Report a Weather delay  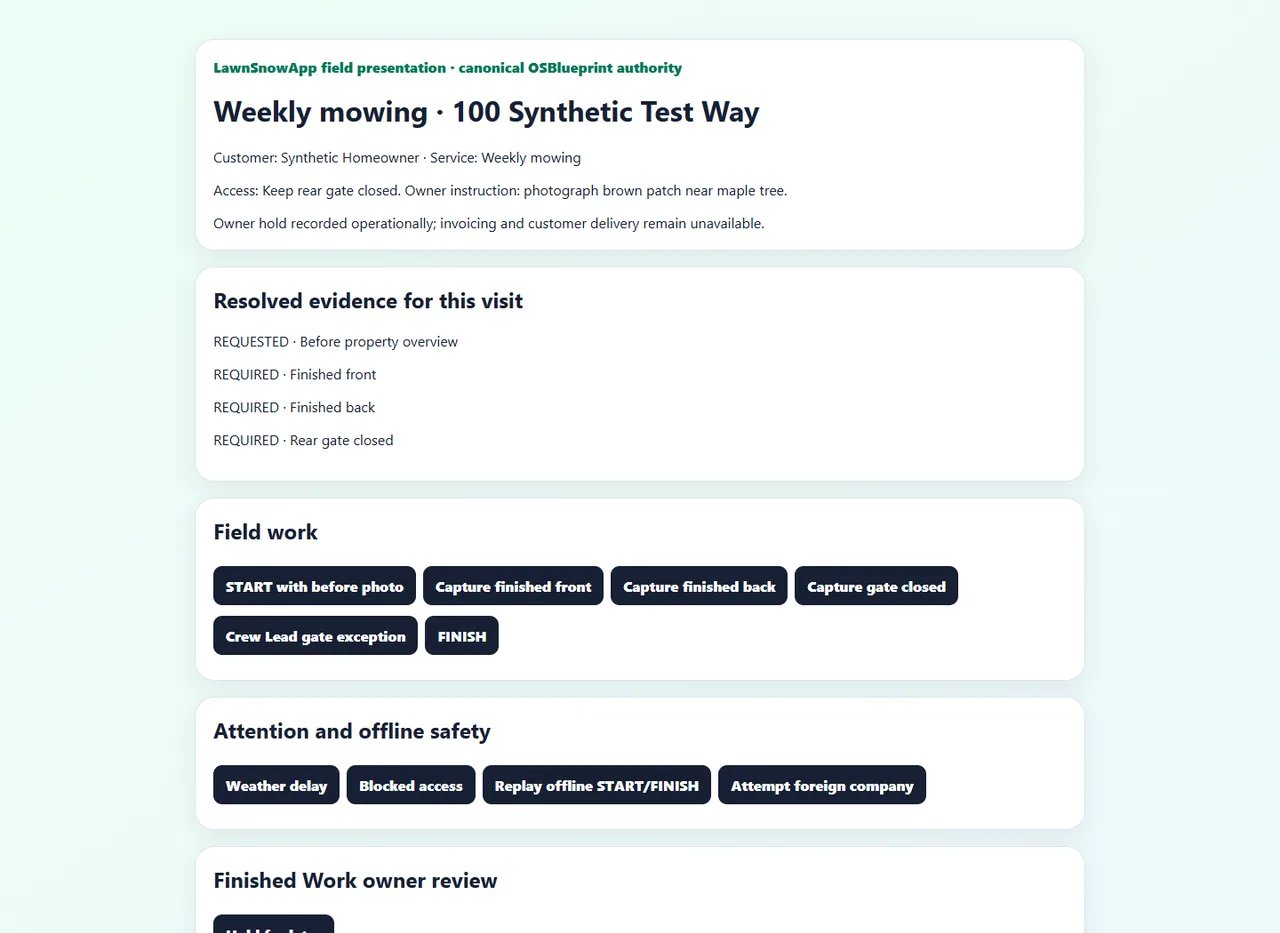(x=276, y=785)
